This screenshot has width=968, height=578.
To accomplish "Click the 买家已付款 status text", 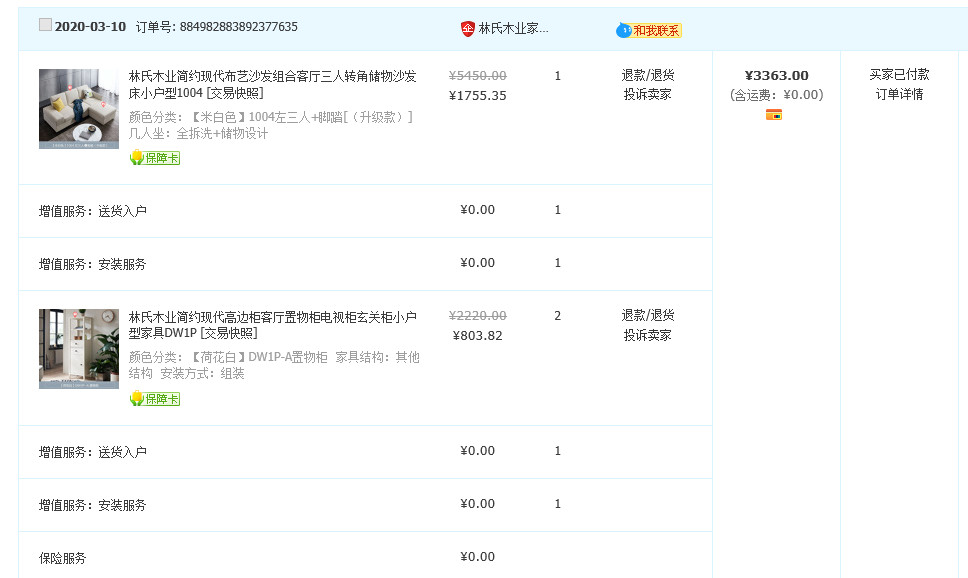I will [899, 75].
